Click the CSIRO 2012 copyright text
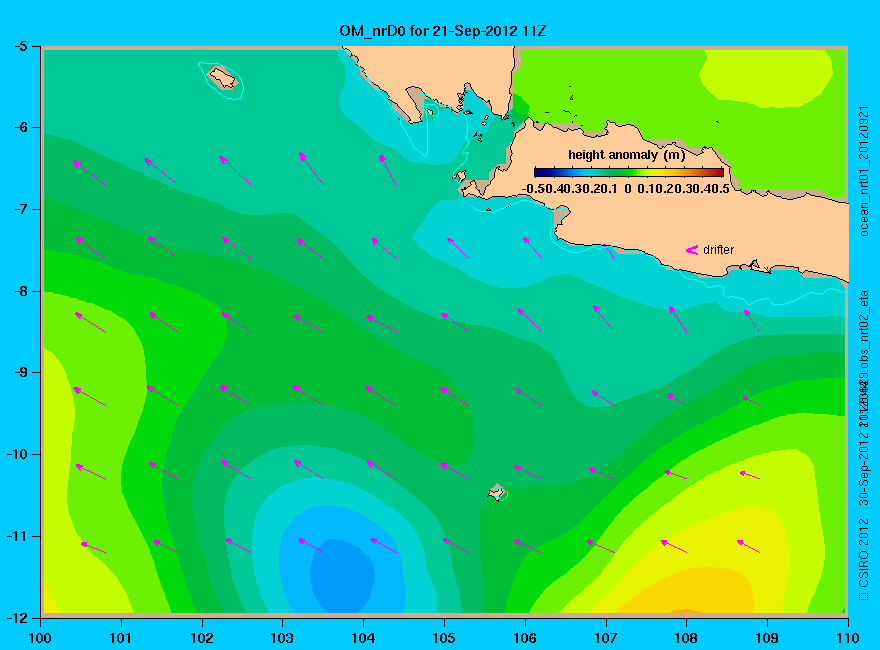This screenshot has width=880, height=650. 864,559
